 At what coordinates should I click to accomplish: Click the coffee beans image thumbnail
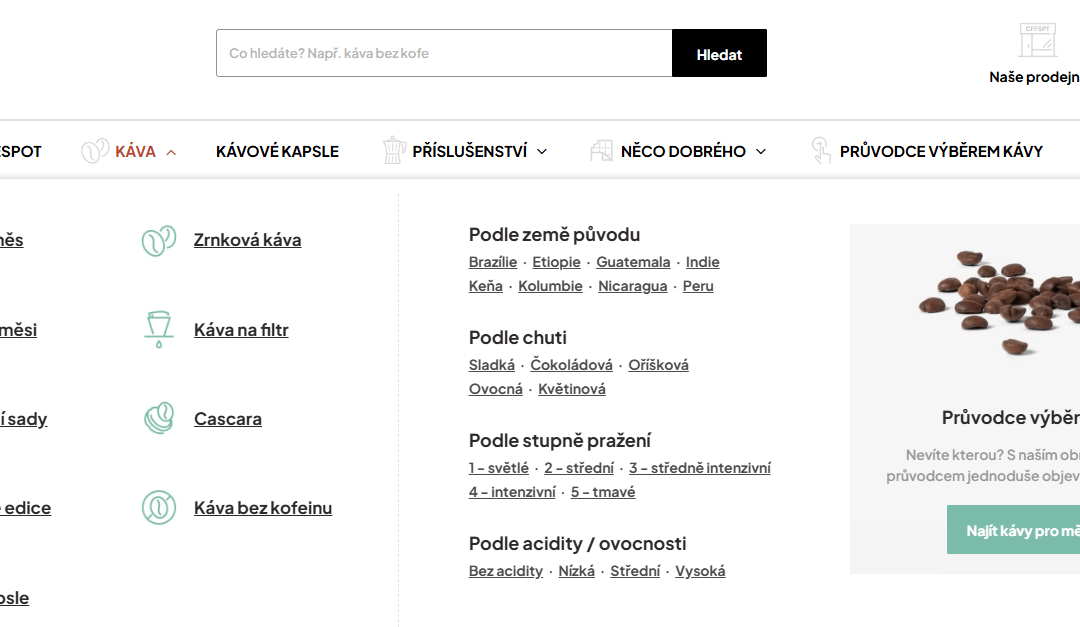pos(1000,300)
